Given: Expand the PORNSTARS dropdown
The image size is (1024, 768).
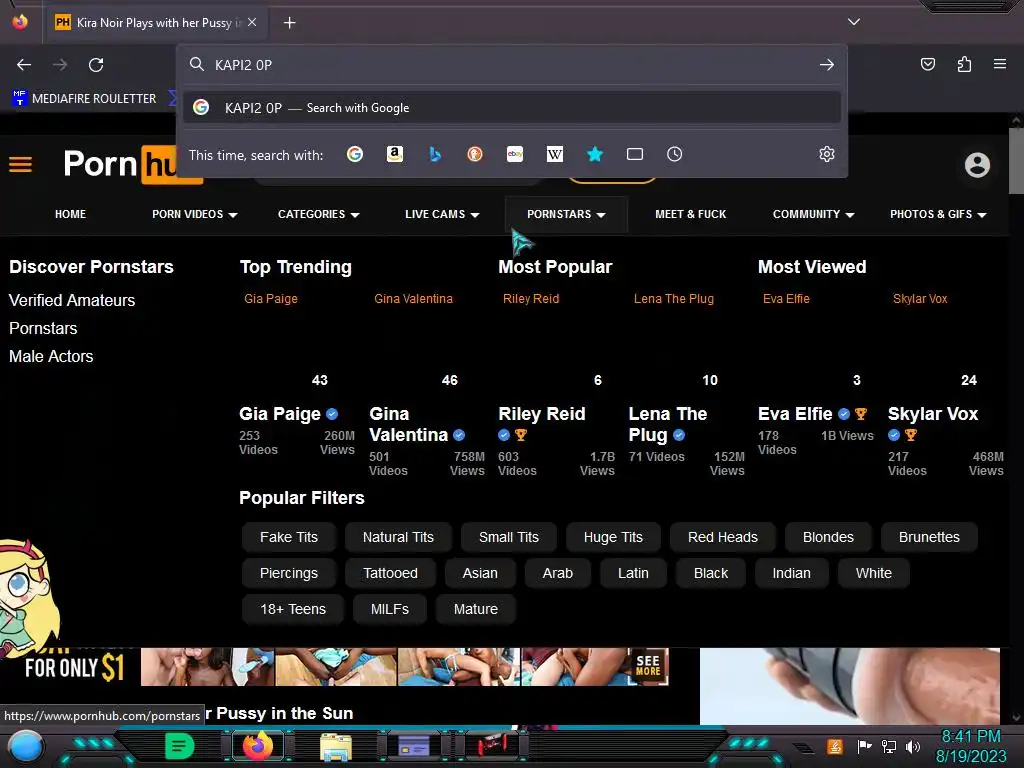Looking at the screenshot, I should tap(566, 214).
